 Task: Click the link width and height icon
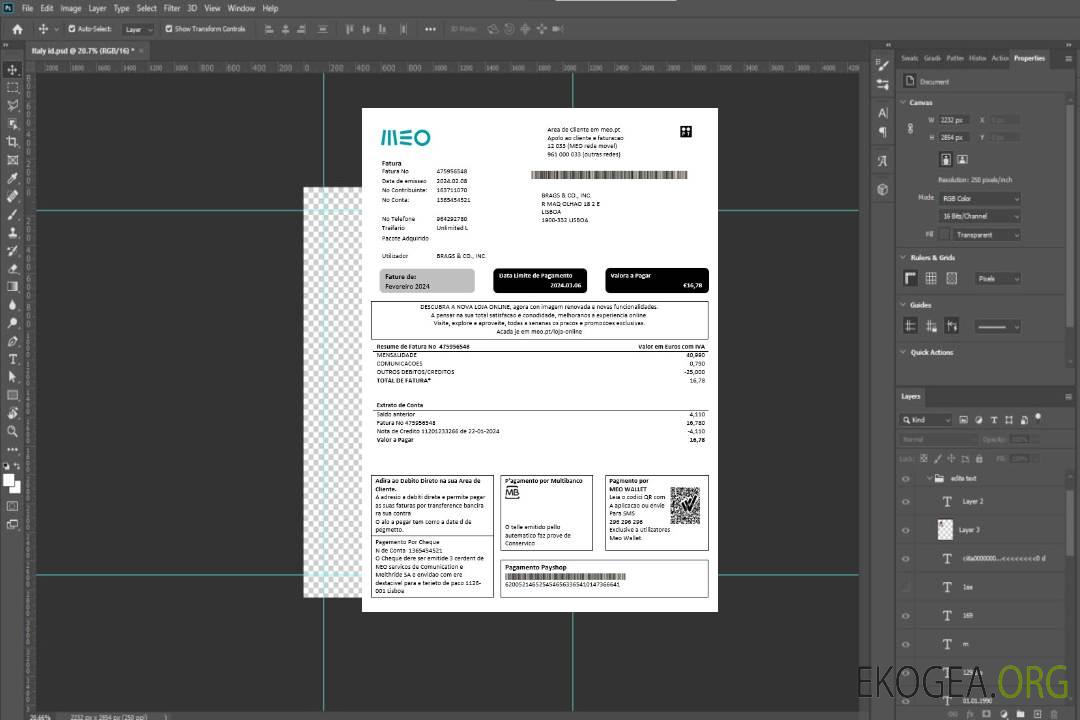tap(911, 129)
